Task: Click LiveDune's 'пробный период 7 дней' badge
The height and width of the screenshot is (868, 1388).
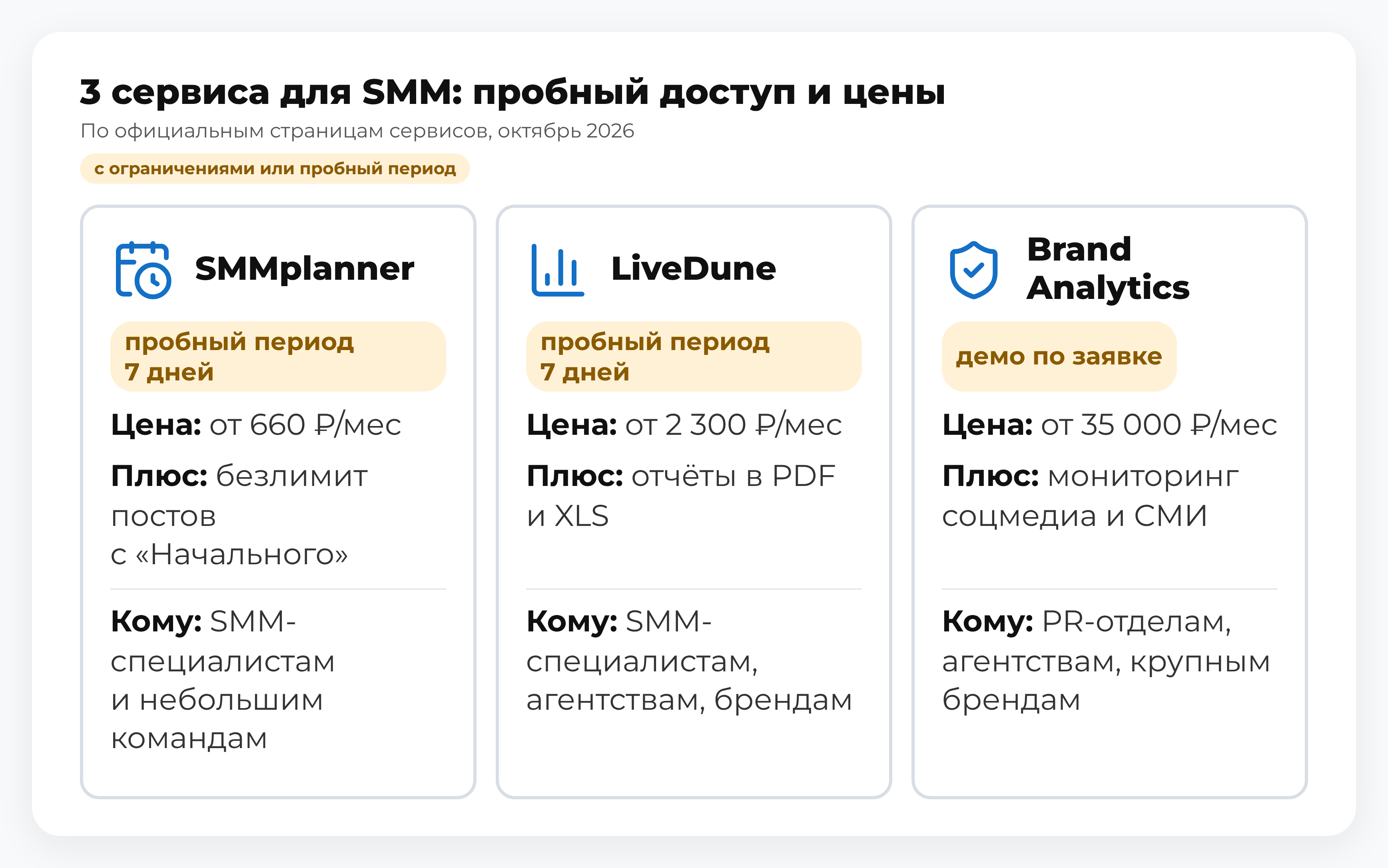Action: pos(694,356)
